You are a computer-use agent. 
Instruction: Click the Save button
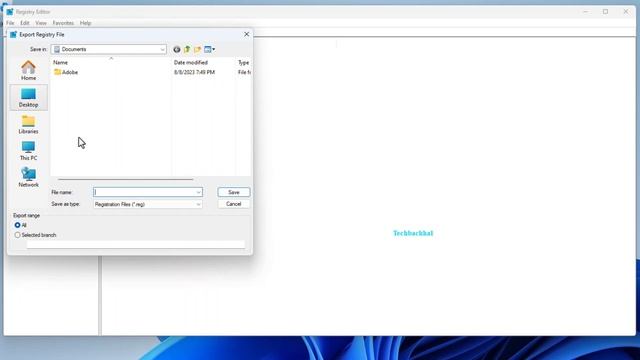click(x=234, y=192)
